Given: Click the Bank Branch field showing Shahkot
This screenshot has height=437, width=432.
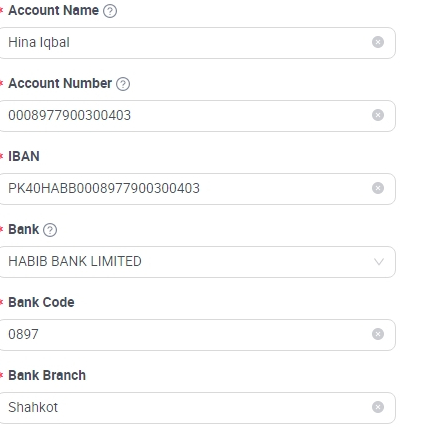Looking at the screenshot, I should [x=197, y=408].
